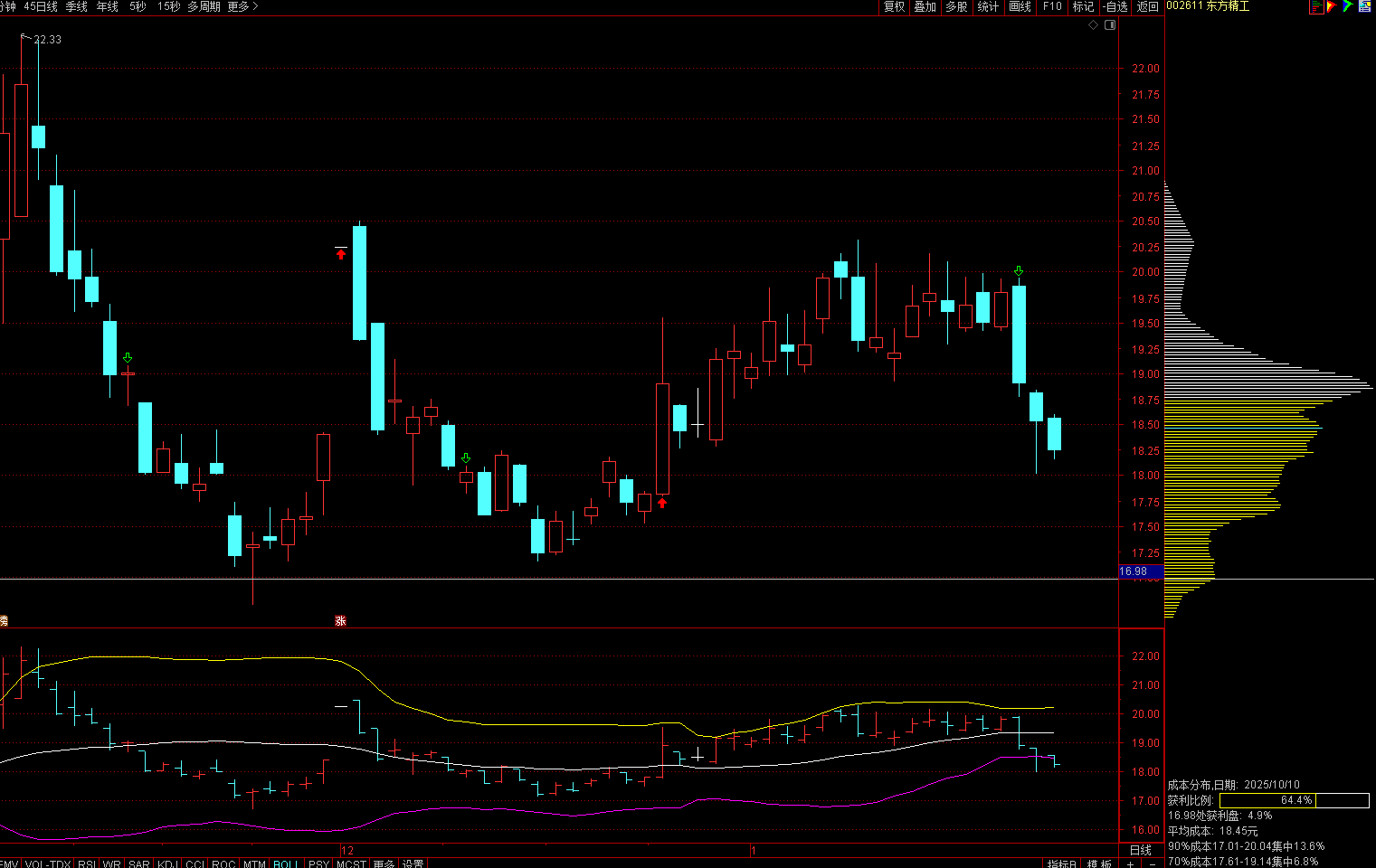The image size is (1376, 868).
Task: Switch indicator to SAR
Action: [x=138, y=863]
